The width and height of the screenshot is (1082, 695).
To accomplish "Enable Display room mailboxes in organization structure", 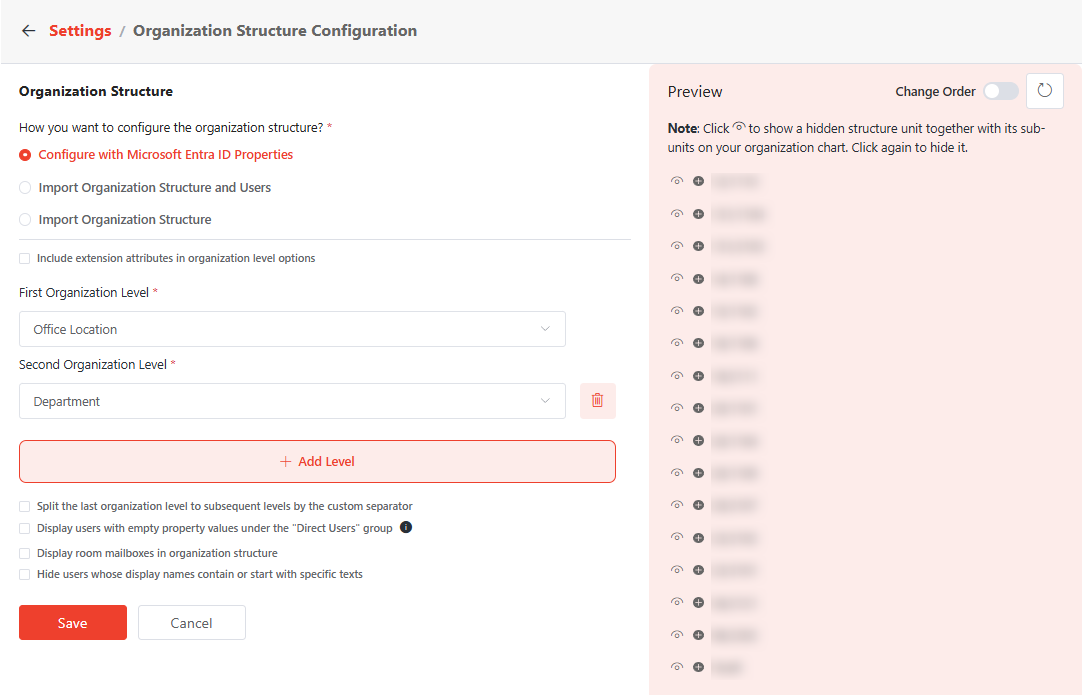I will tap(24, 552).
